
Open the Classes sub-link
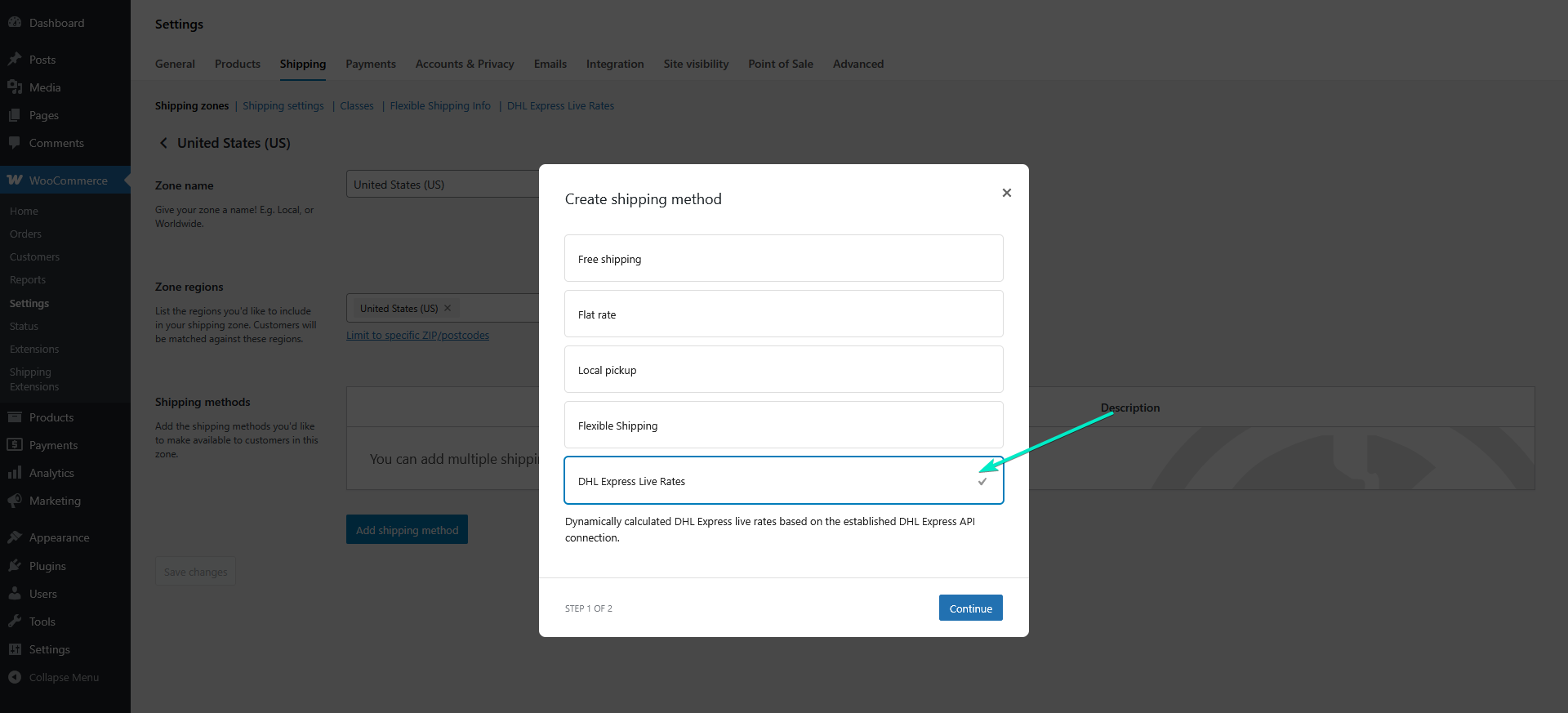pyautogui.click(x=357, y=106)
